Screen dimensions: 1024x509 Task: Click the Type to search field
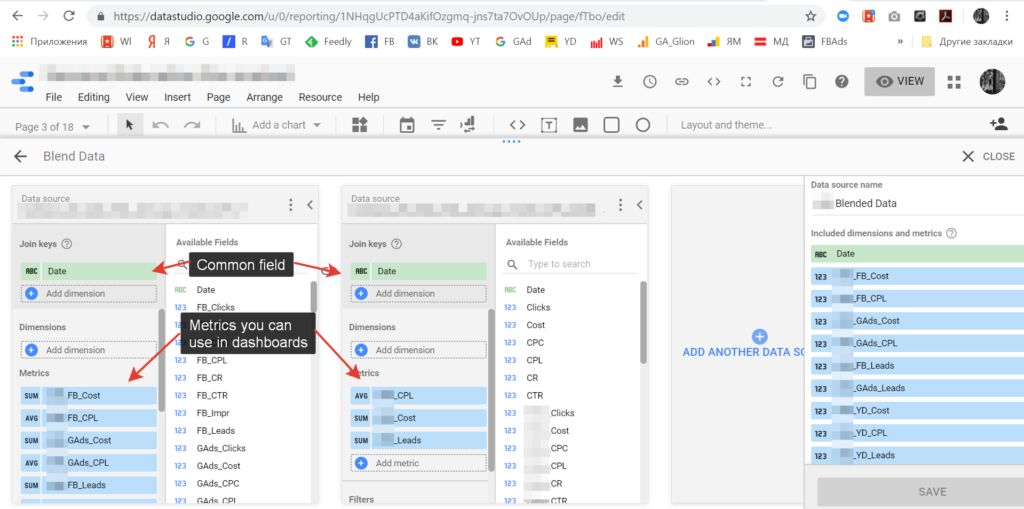(575, 264)
